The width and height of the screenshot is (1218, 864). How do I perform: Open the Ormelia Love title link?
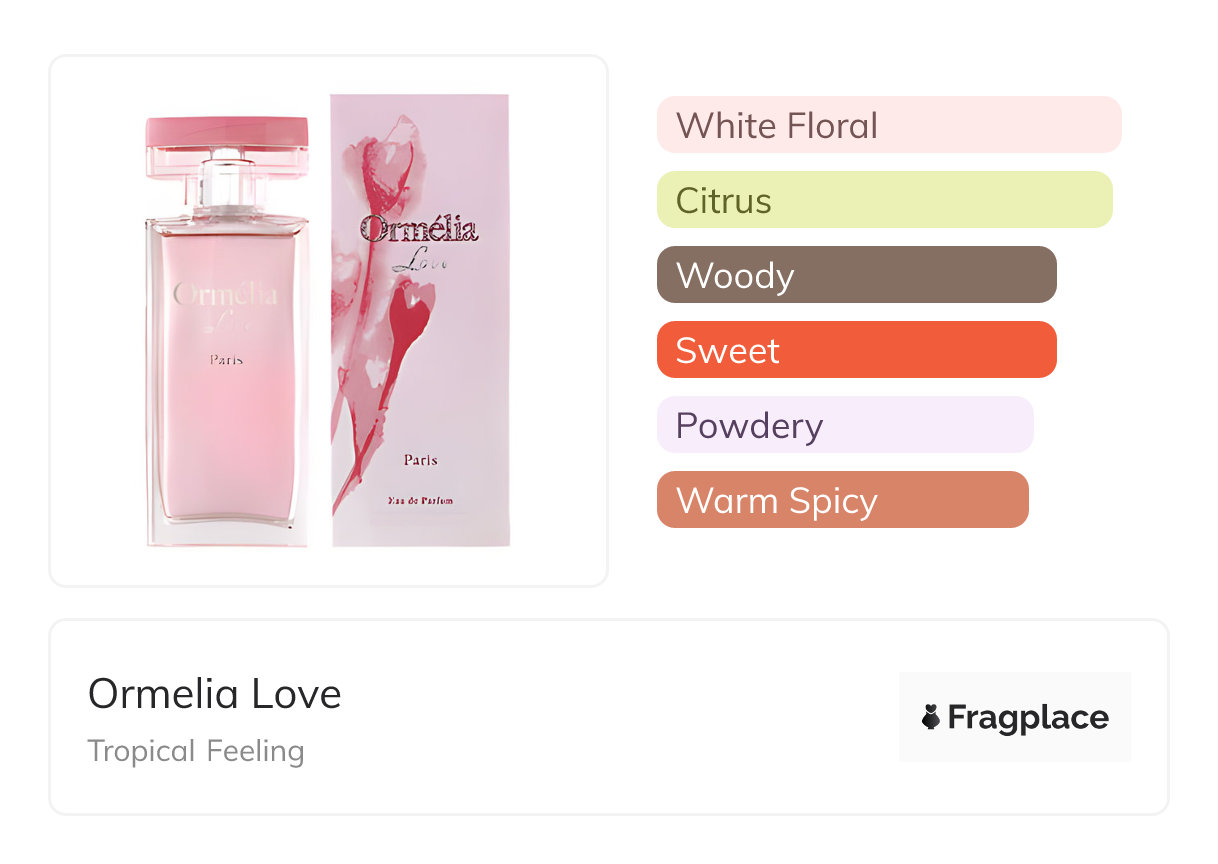tap(215, 694)
